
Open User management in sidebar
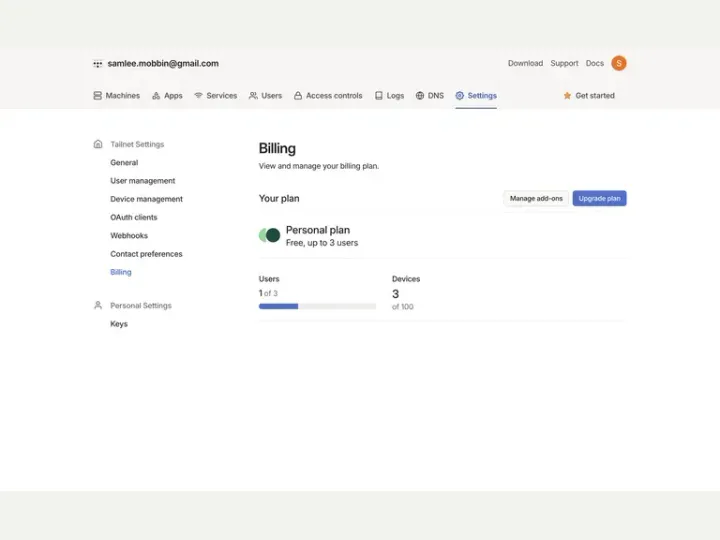point(143,181)
